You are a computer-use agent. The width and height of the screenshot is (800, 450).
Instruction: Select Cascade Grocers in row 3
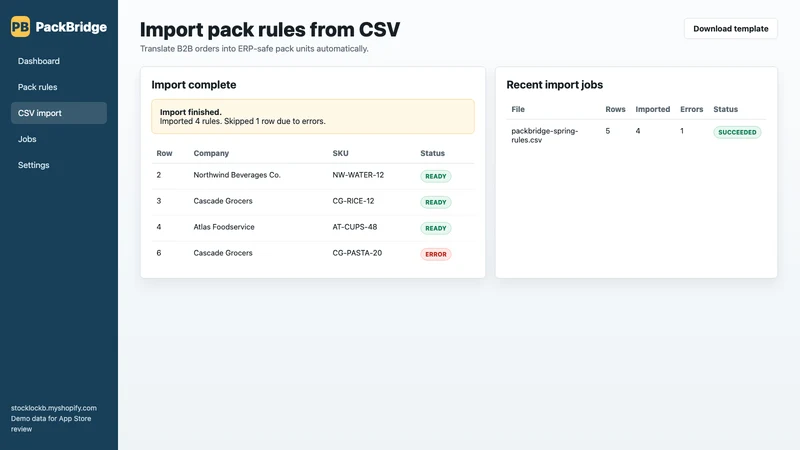(x=223, y=201)
